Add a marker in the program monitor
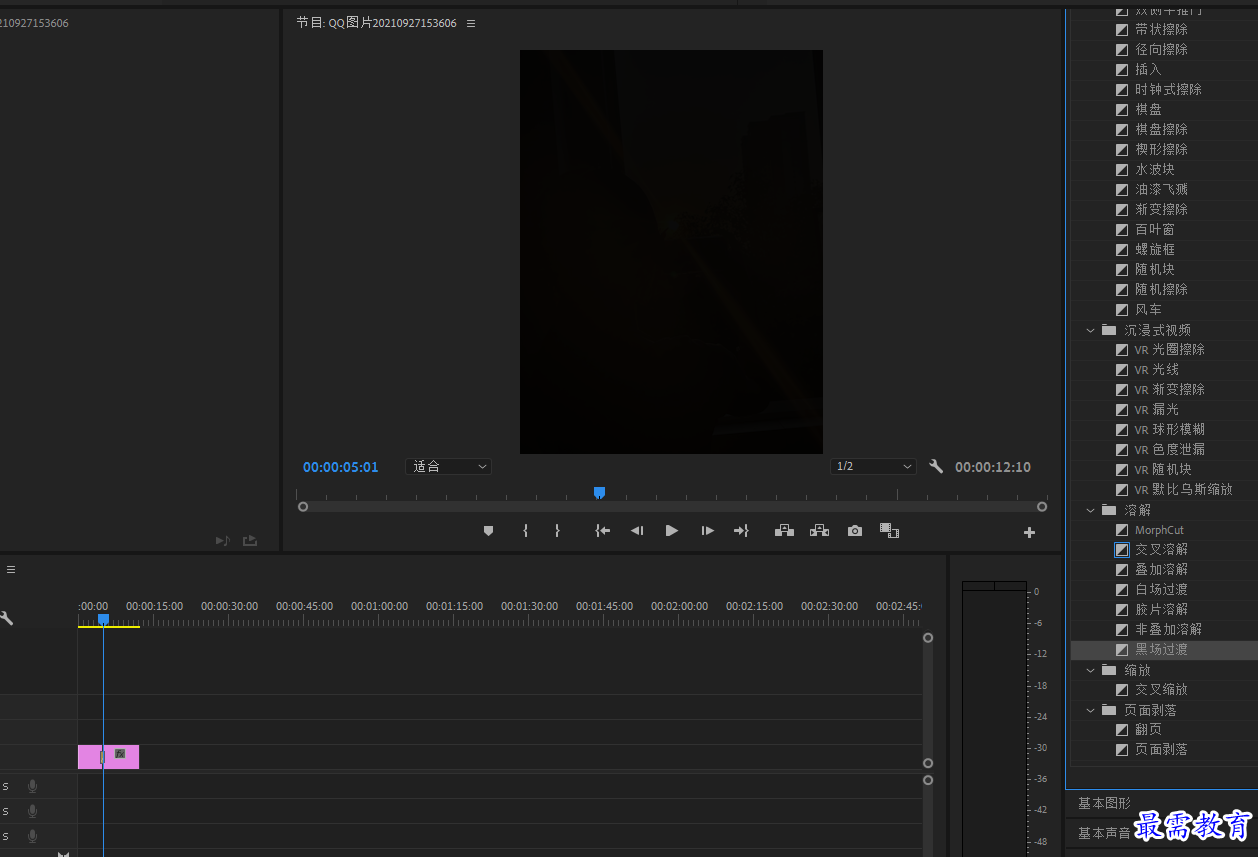1258x857 pixels. tap(488, 531)
